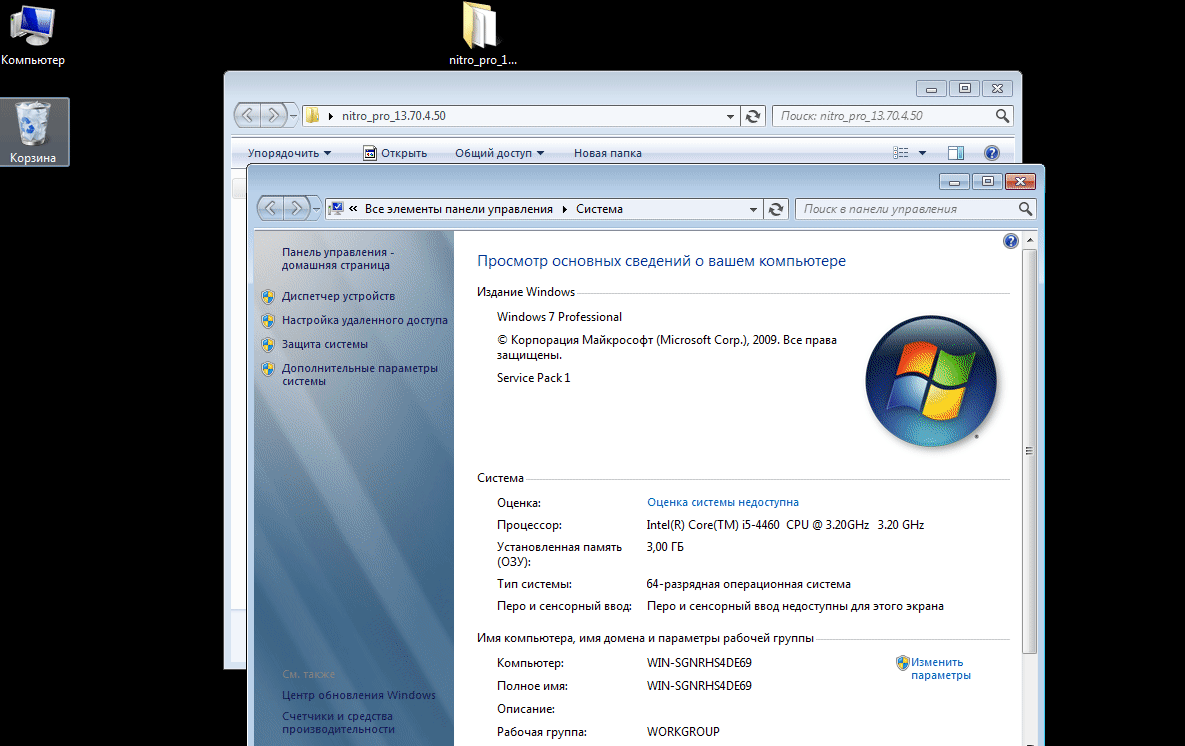Click shield icon beside Защита системы
This screenshot has width=1185, height=746.
[x=268, y=345]
